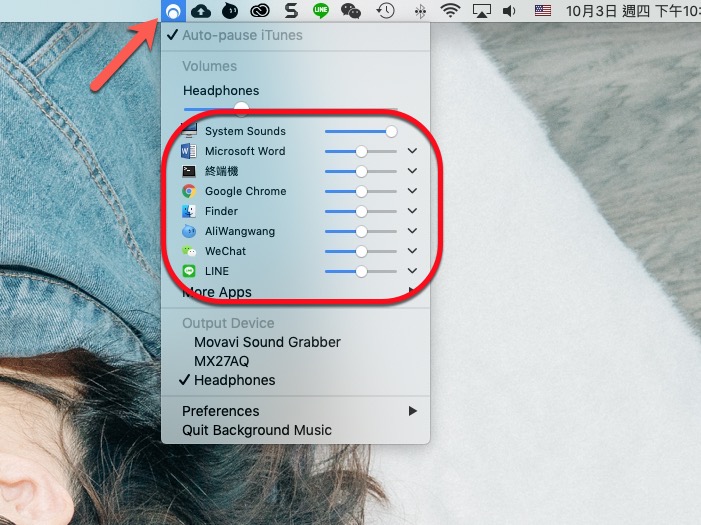
Task: Open Preferences submenu
Action: 296,411
